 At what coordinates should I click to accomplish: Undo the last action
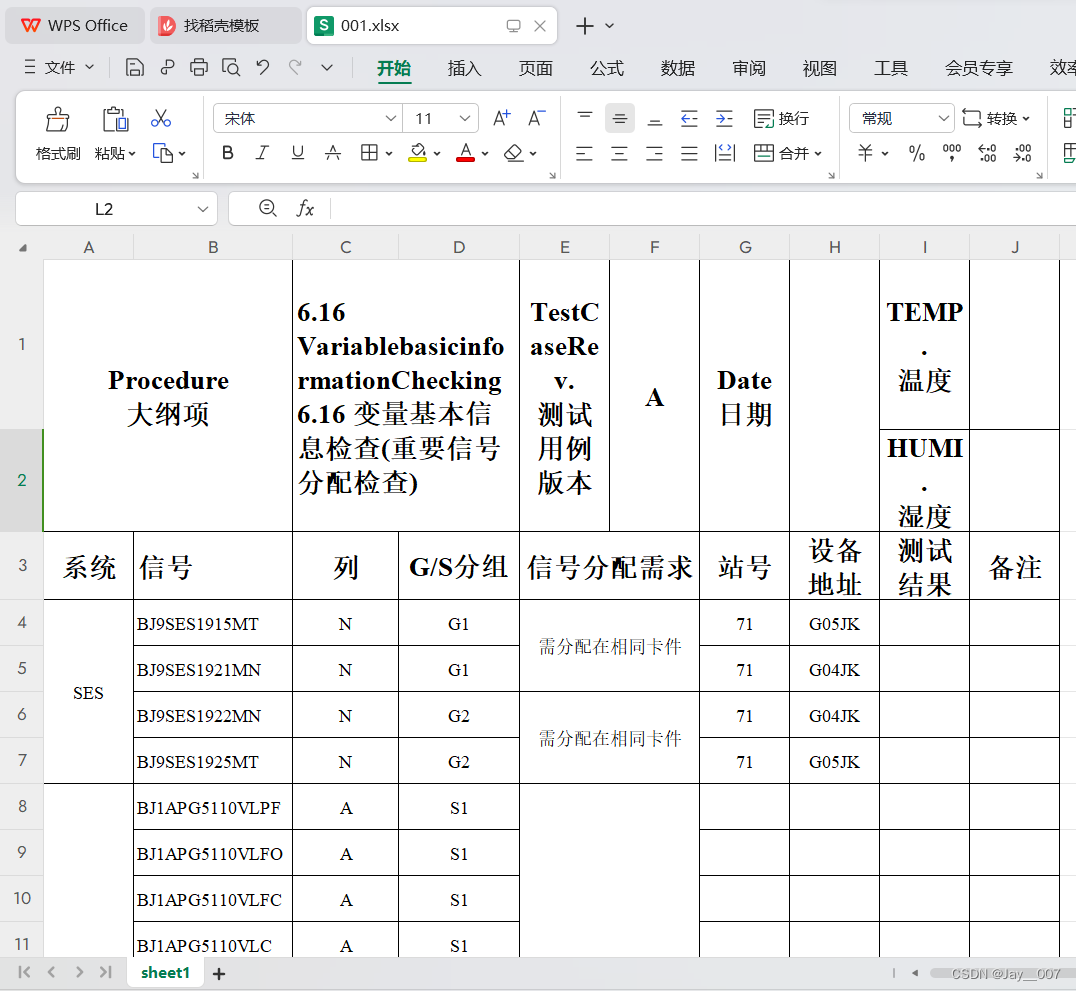tap(263, 67)
